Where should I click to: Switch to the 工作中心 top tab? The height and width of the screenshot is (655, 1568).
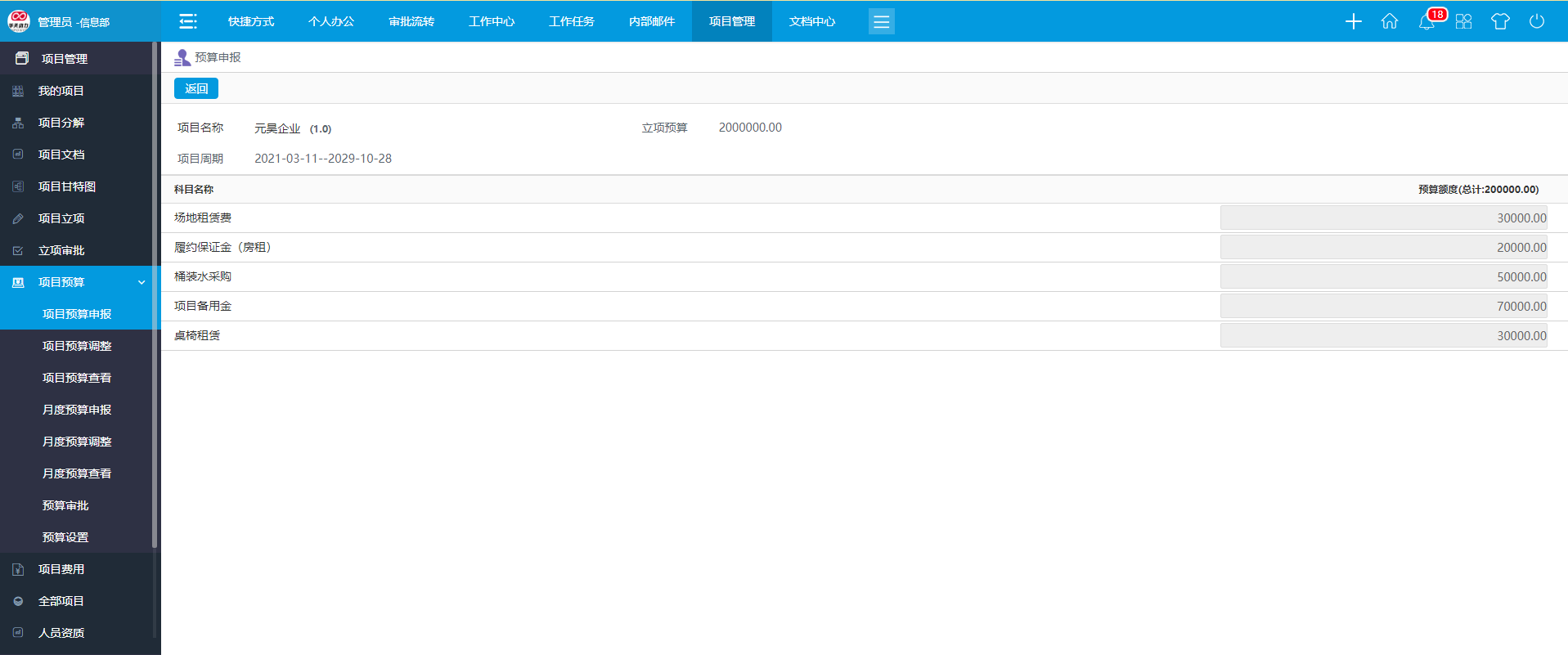pos(492,21)
